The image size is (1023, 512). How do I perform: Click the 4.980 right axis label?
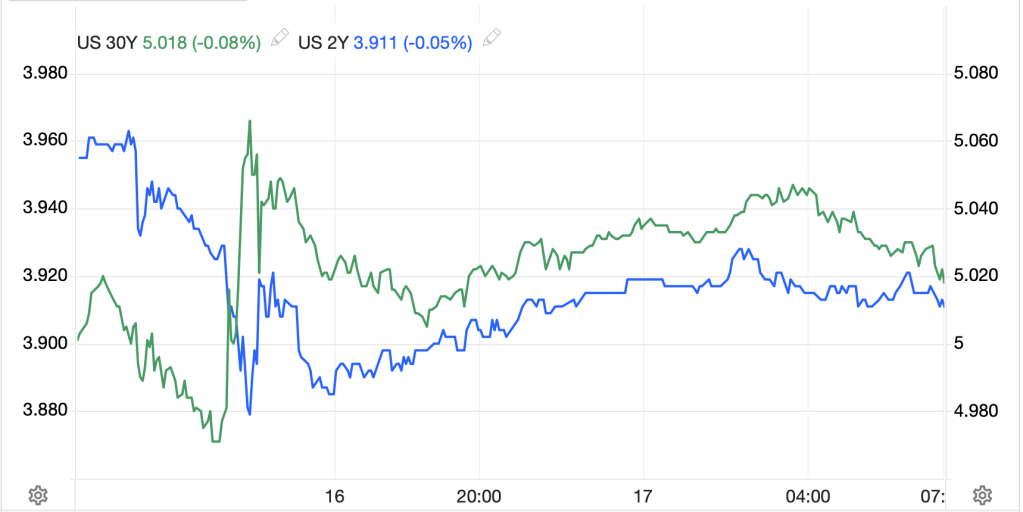point(980,411)
